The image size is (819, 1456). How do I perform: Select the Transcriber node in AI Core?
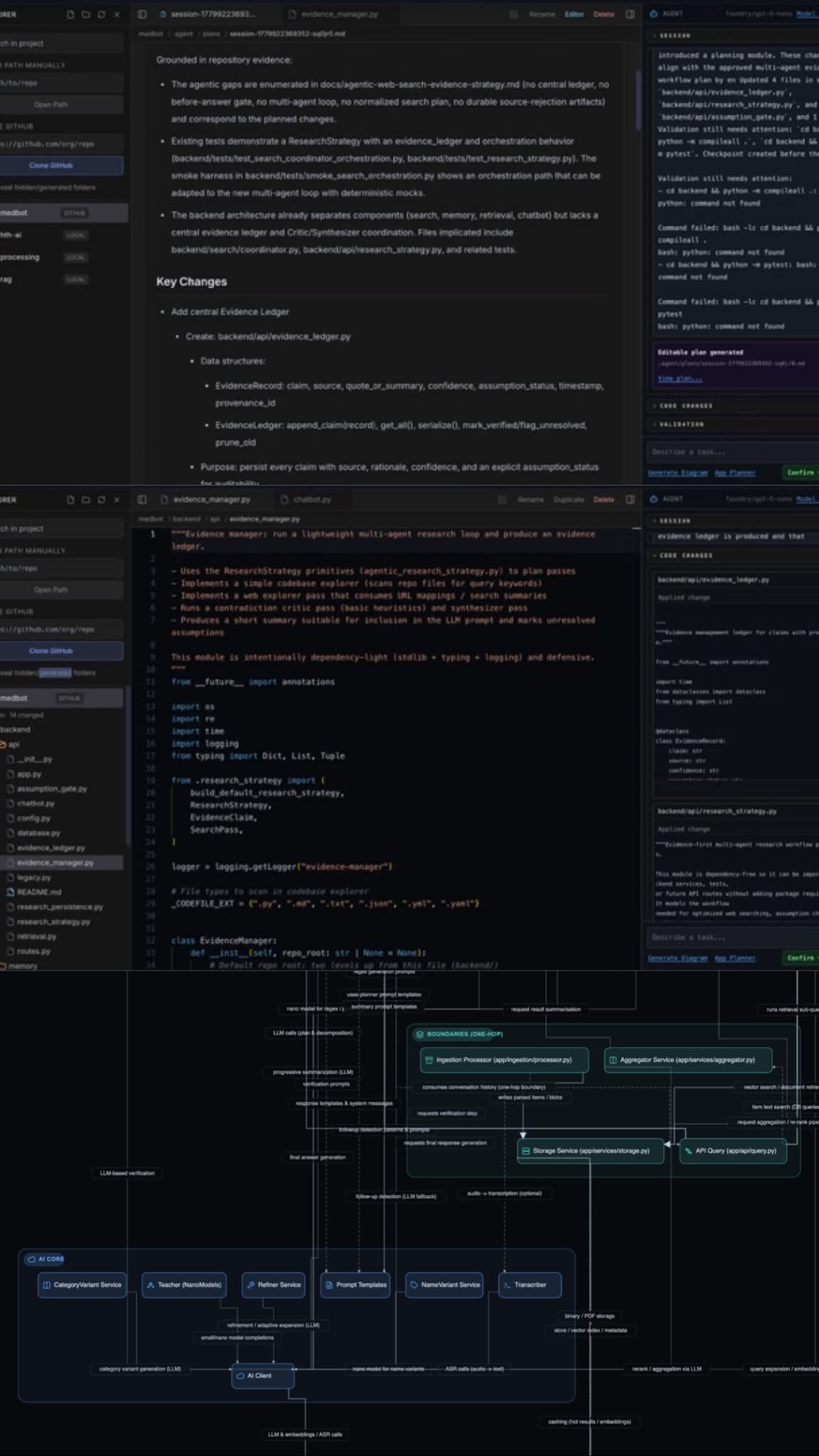coord(530,1284)
